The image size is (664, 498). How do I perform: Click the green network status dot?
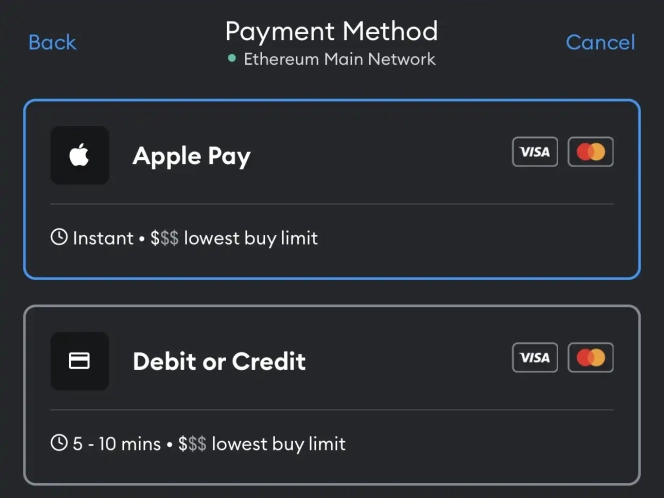233,59
